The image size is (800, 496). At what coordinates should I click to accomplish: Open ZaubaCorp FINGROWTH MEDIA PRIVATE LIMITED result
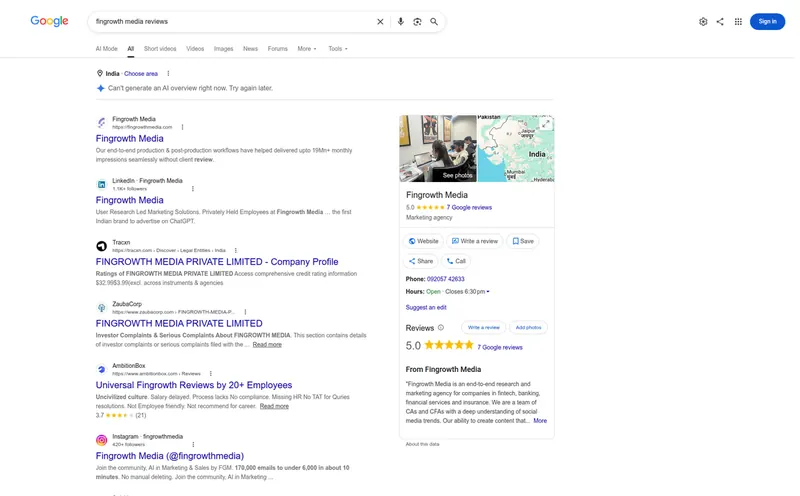coord(179,324)
